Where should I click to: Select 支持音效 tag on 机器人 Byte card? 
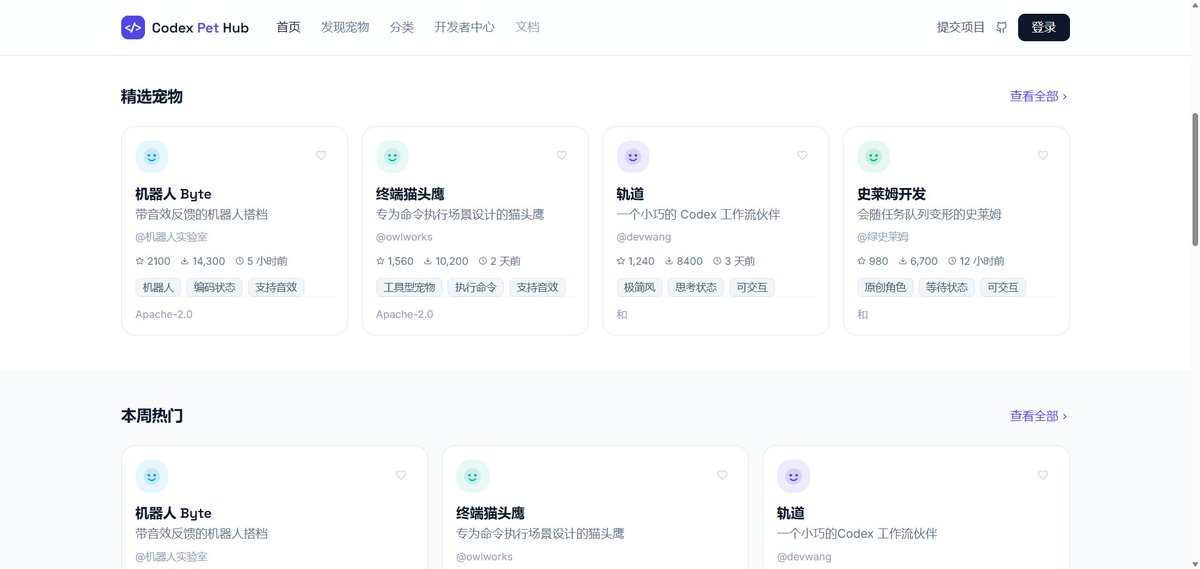tap(276, 287)
